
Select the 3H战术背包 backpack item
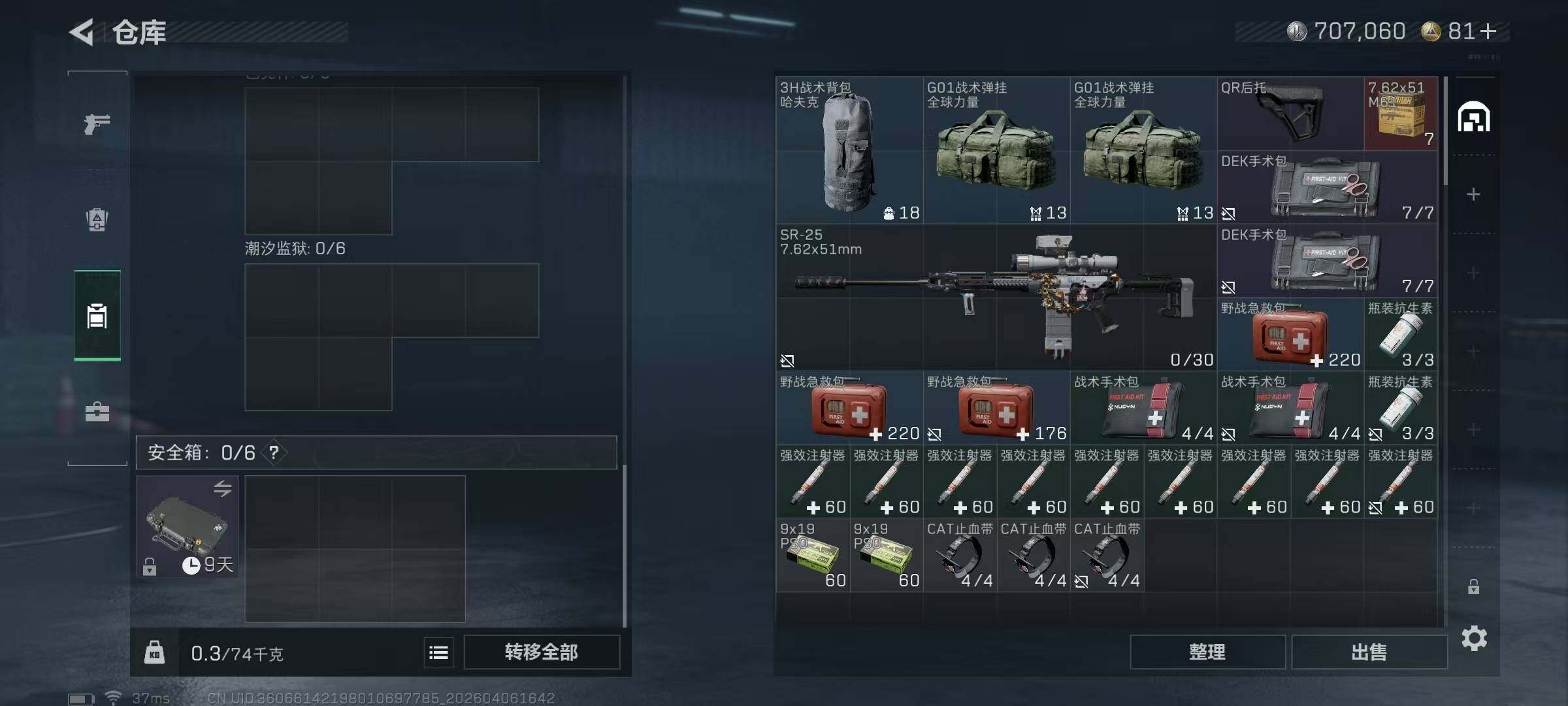tap(849, 150)
